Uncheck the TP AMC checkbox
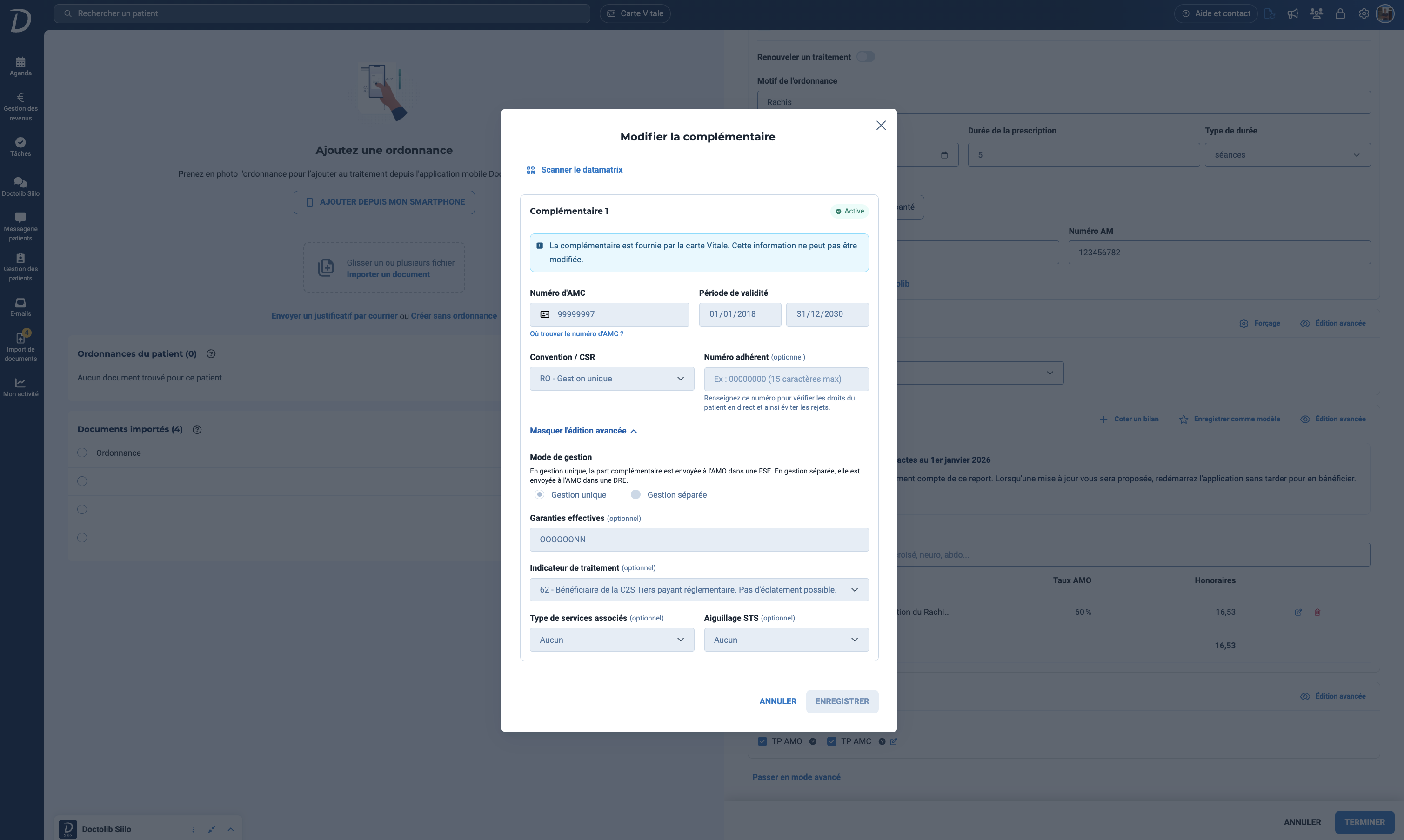 click(x=832, y=741)
